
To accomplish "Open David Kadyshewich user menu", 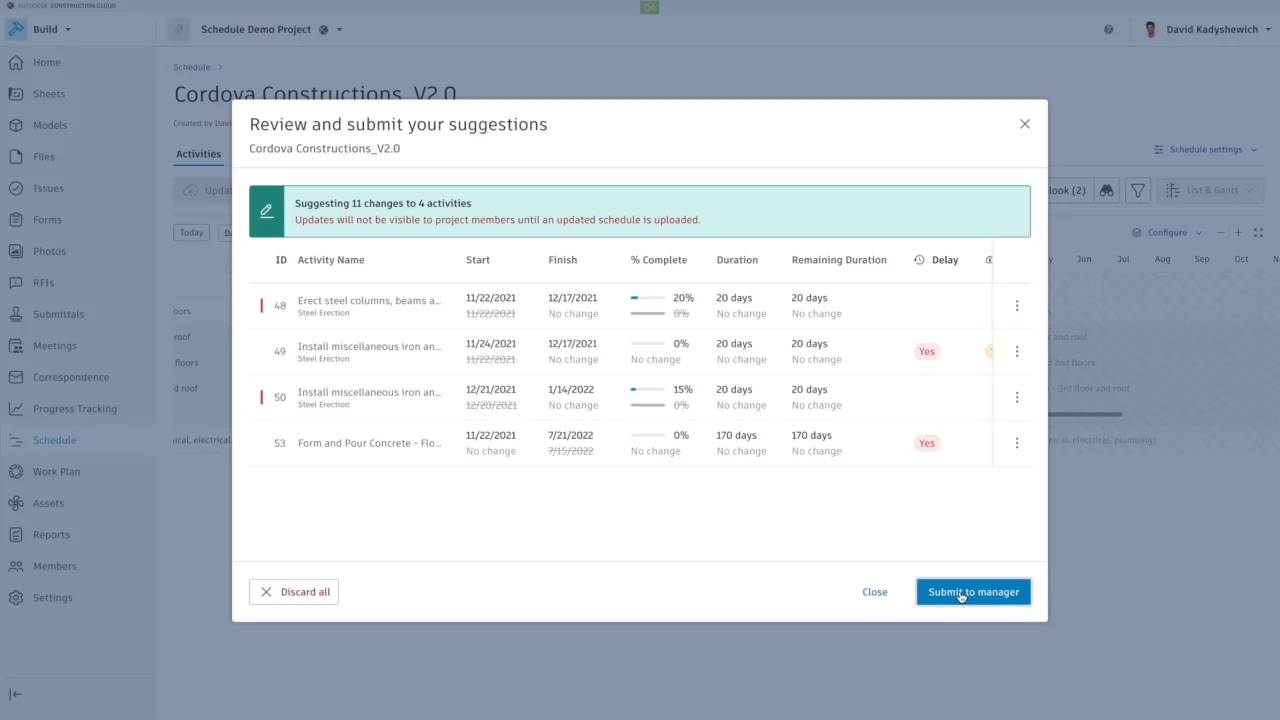I will pyautogui.click(x=1206, y=30).
